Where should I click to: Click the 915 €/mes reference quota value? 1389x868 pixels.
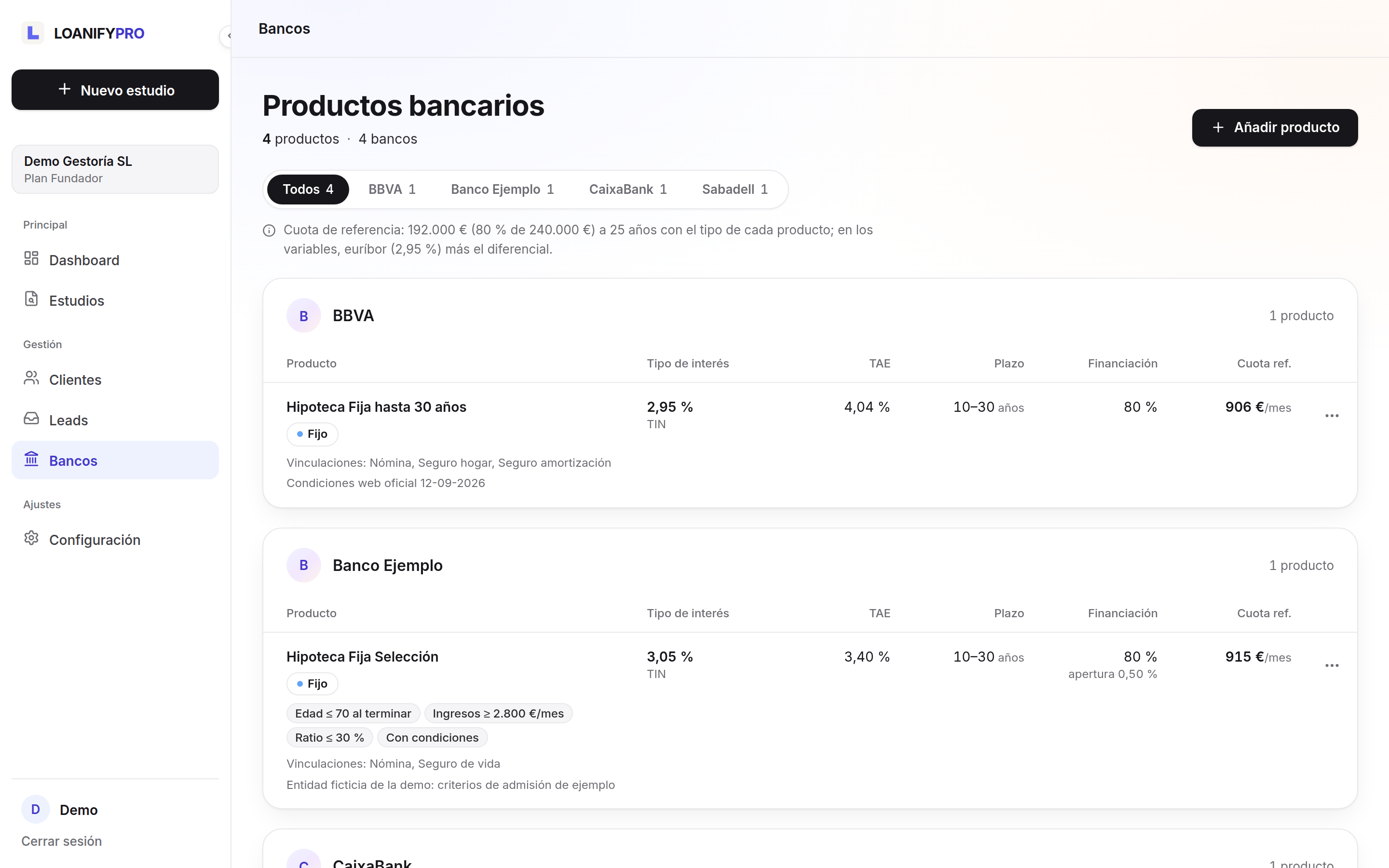[1258, 657]
